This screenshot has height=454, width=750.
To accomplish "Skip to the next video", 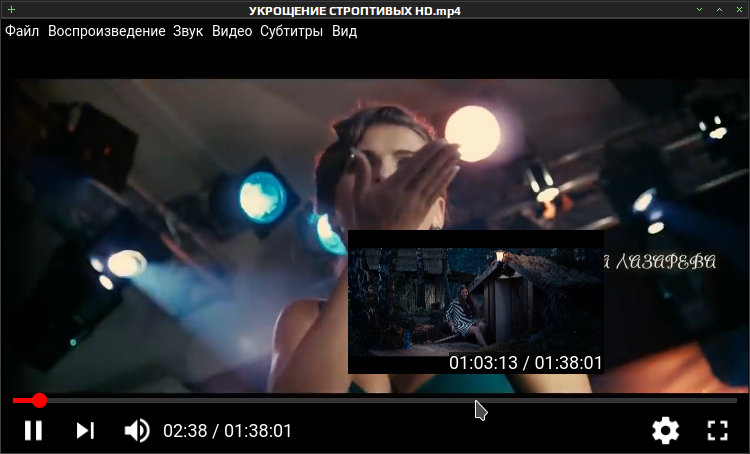I will 85,431.
